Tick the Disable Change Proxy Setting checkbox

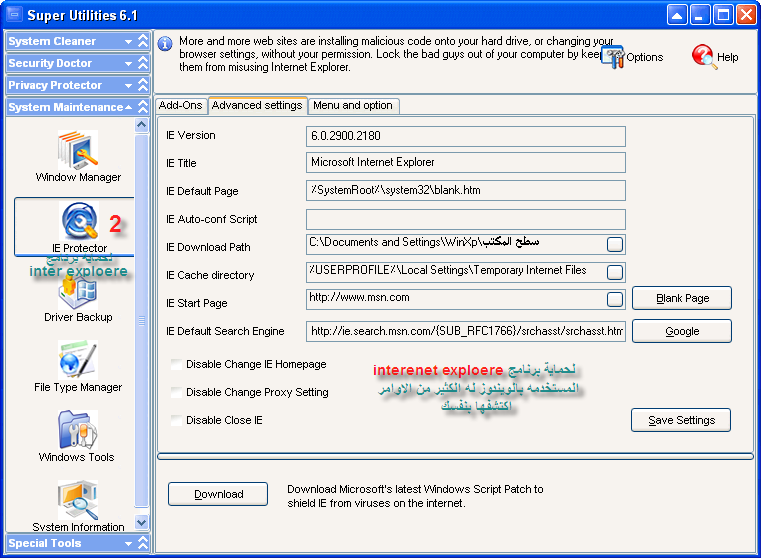pos(176,392)
